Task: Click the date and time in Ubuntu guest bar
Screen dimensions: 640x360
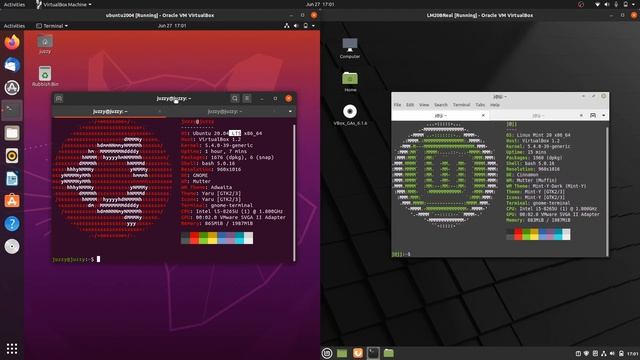Action: [172, 26]
